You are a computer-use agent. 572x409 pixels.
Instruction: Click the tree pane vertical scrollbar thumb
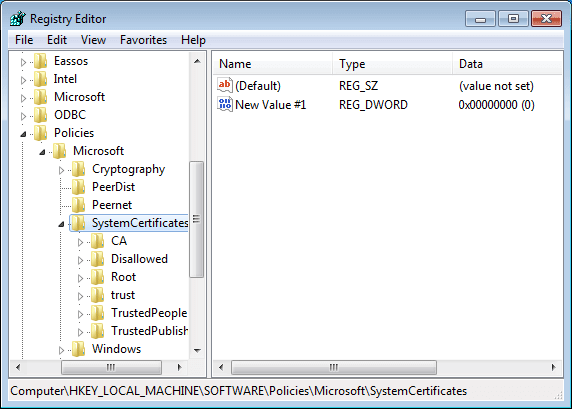[x=197, y=219]
